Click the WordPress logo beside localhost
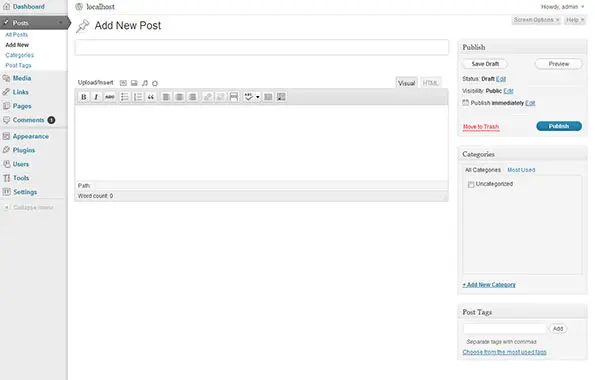595x380 pixels. tap(79, 6)
